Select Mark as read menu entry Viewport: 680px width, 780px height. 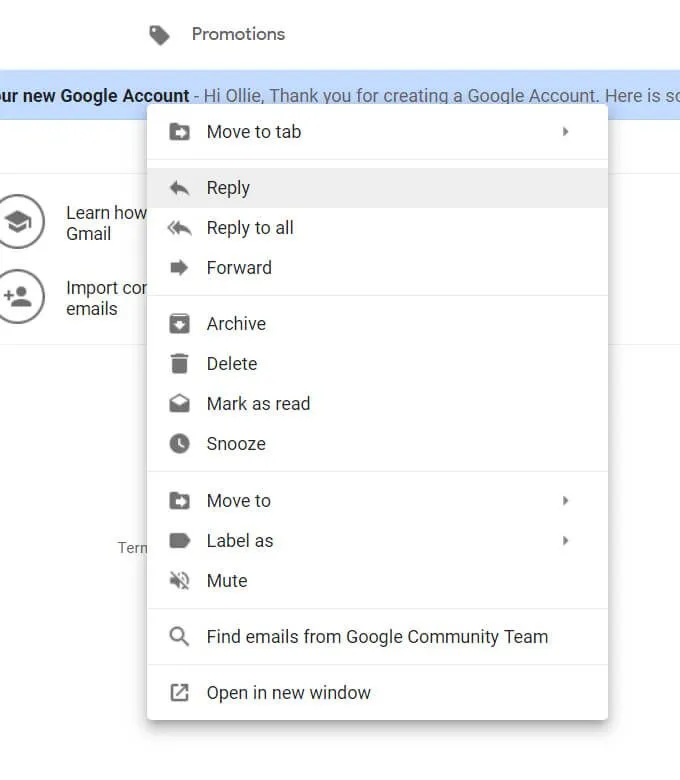(x=378, y=403)
